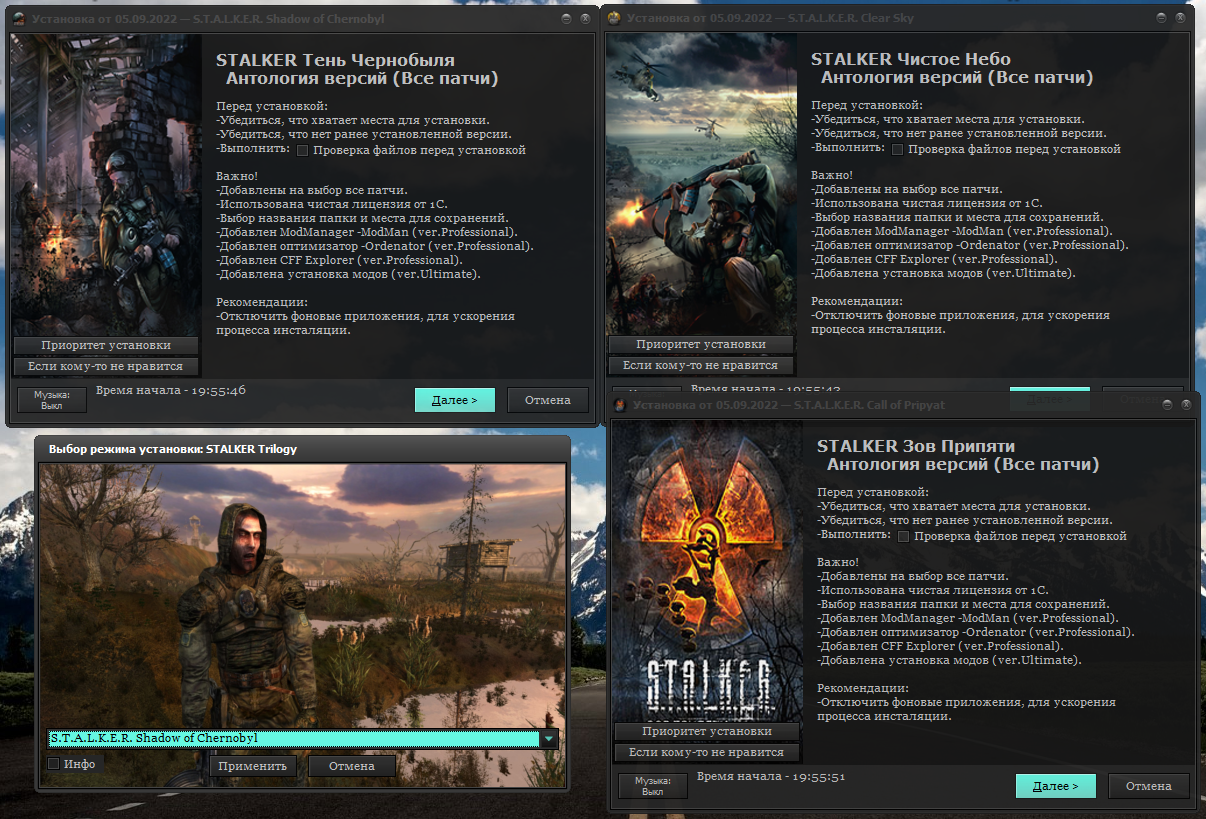Click Отмена in Shadow of Chernobyl installer
Image resolution: width=1206 pixels, height=819 pixels.
(548, 400)
